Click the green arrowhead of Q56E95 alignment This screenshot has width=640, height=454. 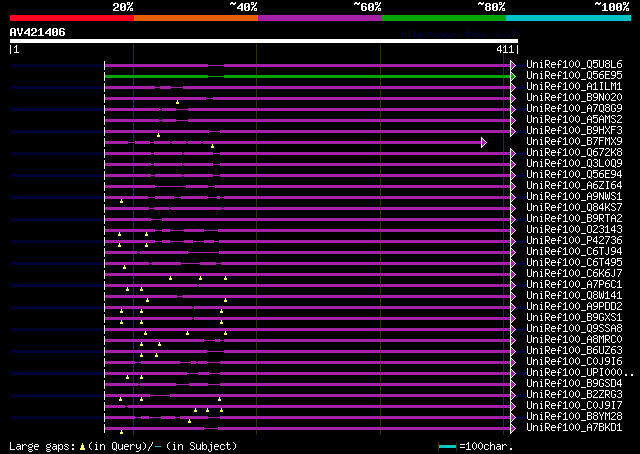(513, 76)
